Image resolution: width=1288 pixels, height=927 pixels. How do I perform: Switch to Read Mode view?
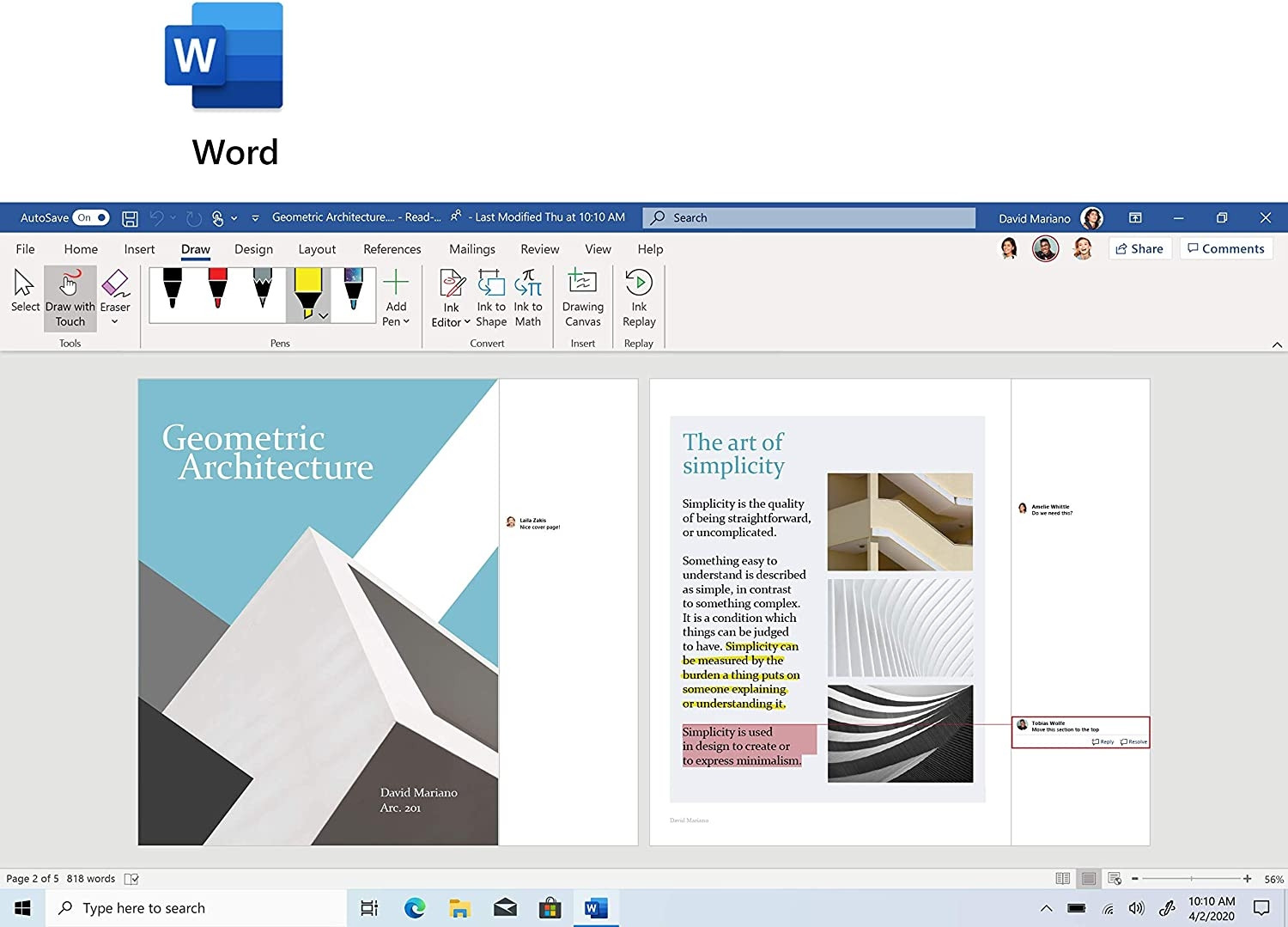point(1062,879)
